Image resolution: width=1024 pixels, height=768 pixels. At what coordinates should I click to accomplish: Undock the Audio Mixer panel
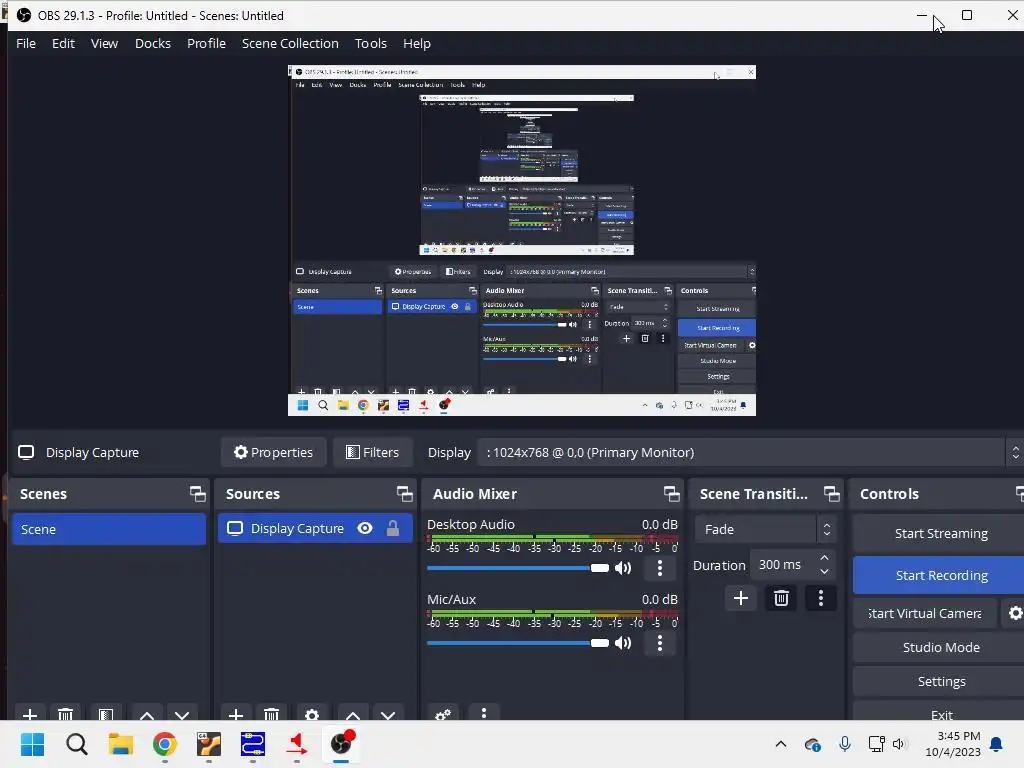pos(671,494)
